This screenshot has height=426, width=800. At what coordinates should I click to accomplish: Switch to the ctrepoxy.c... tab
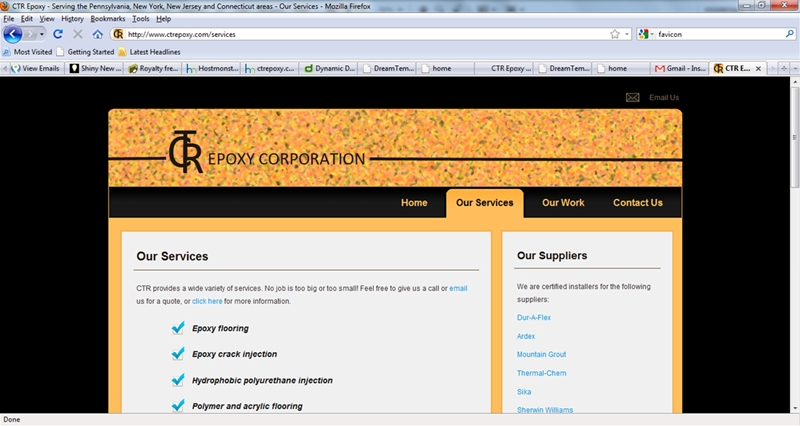click(270, 68)
